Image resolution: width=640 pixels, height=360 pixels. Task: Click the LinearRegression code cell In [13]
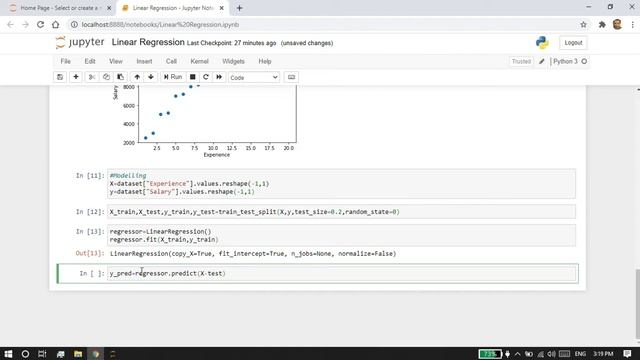click(342, 236)
